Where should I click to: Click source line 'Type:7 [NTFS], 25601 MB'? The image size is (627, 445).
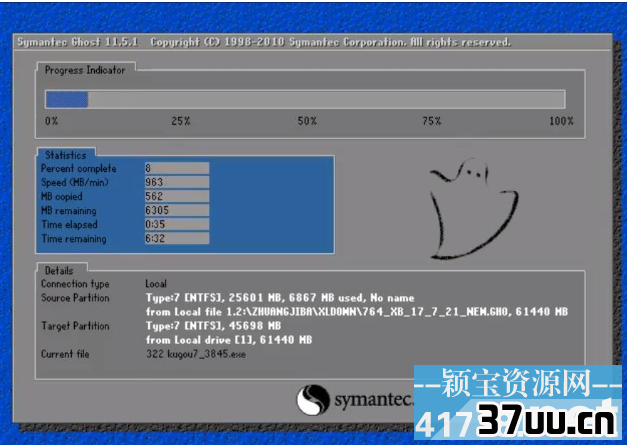click(280, 298)
